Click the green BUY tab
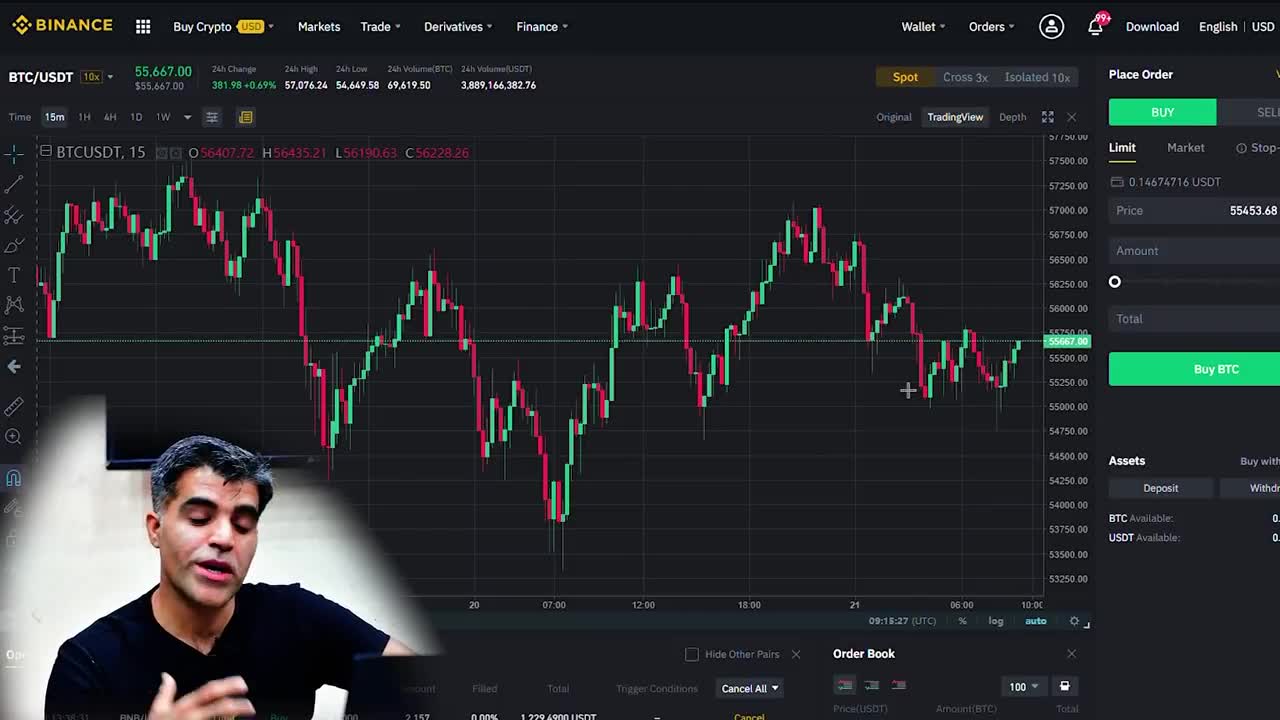This screenshot has height=720, width=1280. 1162,112
